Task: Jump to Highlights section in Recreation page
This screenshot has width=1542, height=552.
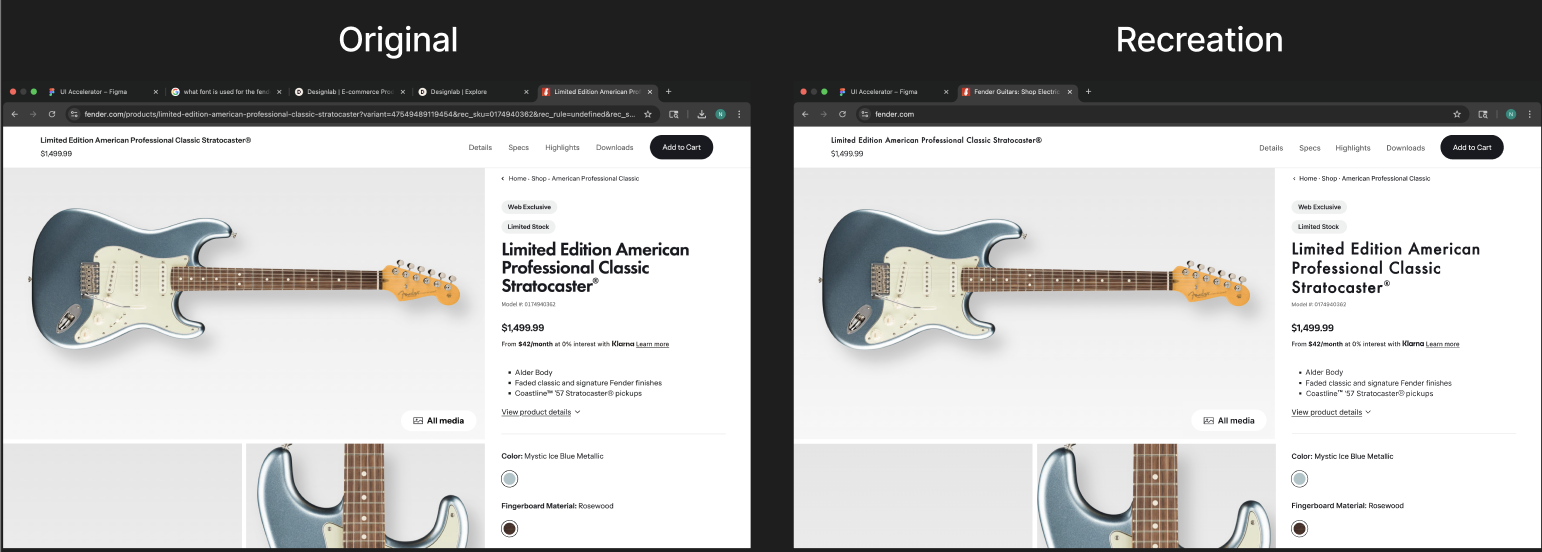Action: [x=1353, y=147]
